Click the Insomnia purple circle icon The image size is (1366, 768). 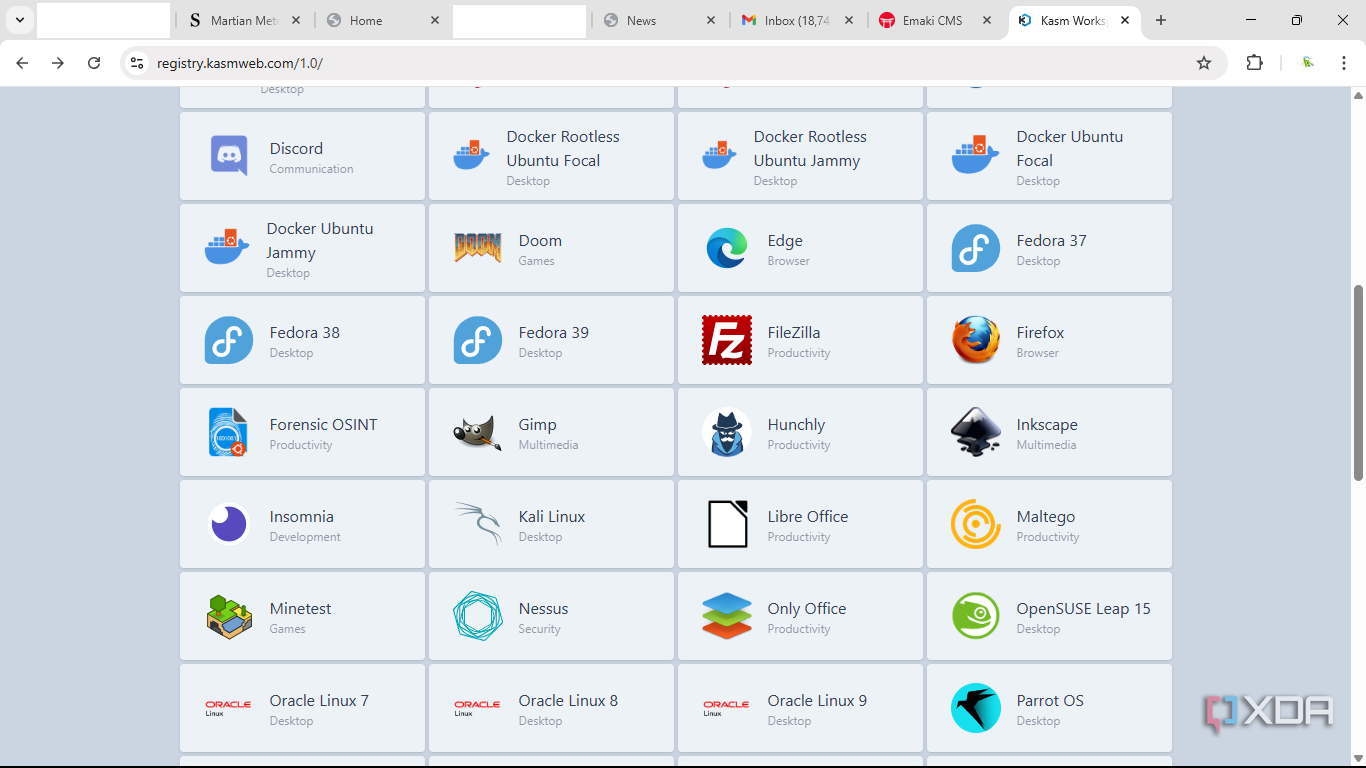tap(229, 524)
